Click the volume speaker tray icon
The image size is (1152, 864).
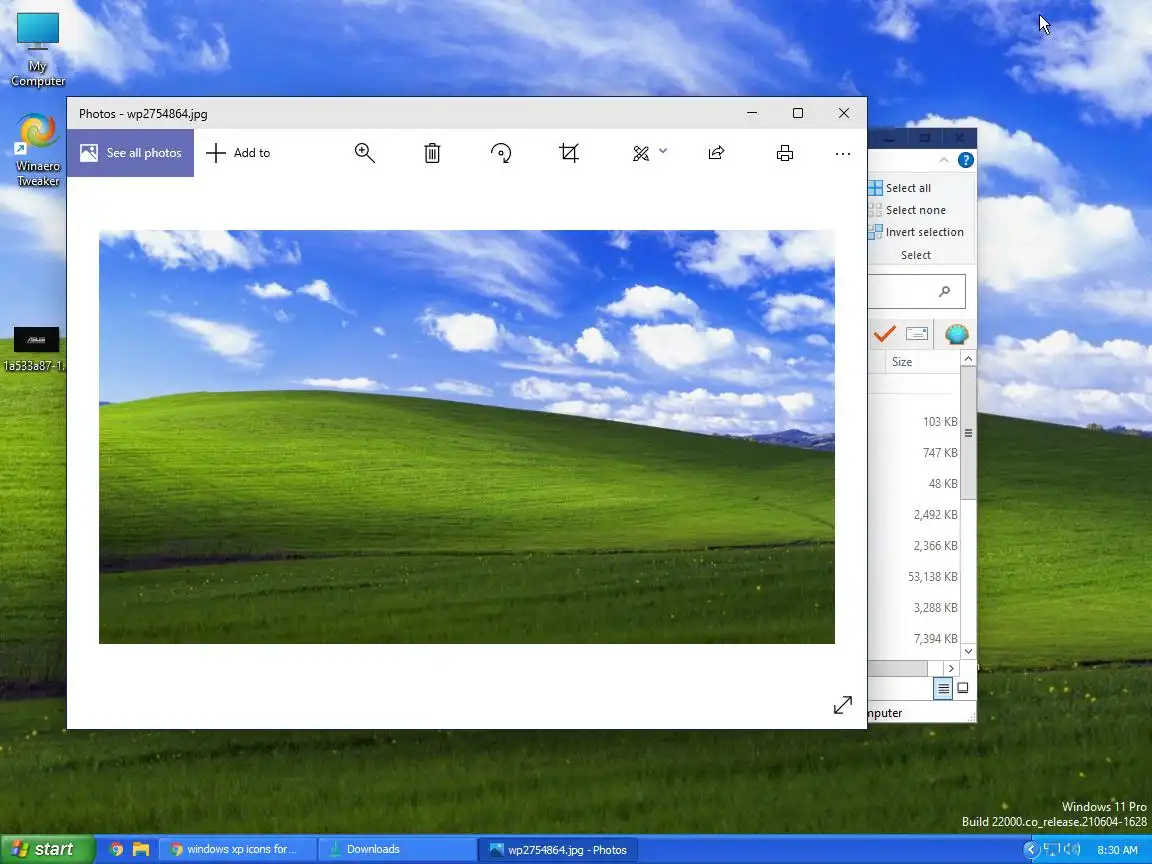point(1071,849)
